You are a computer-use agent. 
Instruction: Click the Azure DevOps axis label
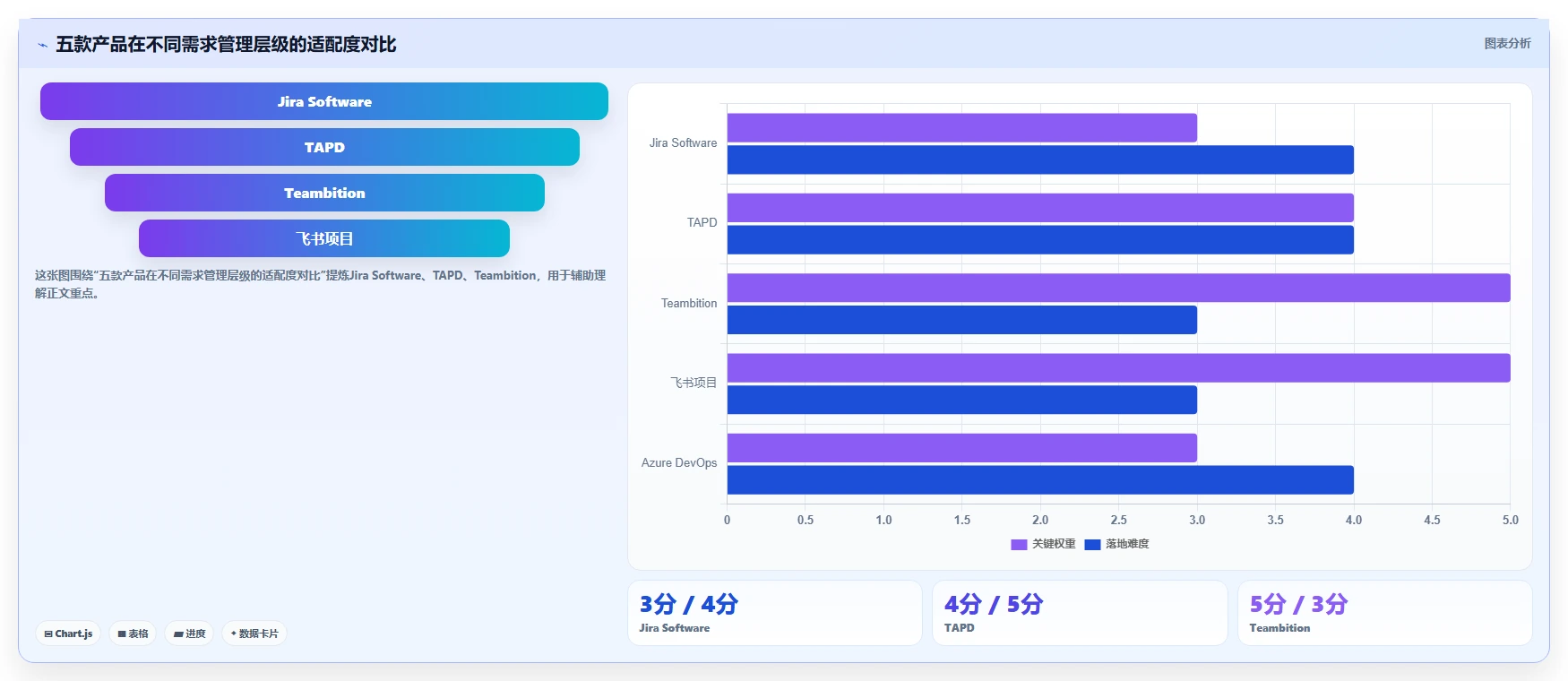click(x=679, y=463)
